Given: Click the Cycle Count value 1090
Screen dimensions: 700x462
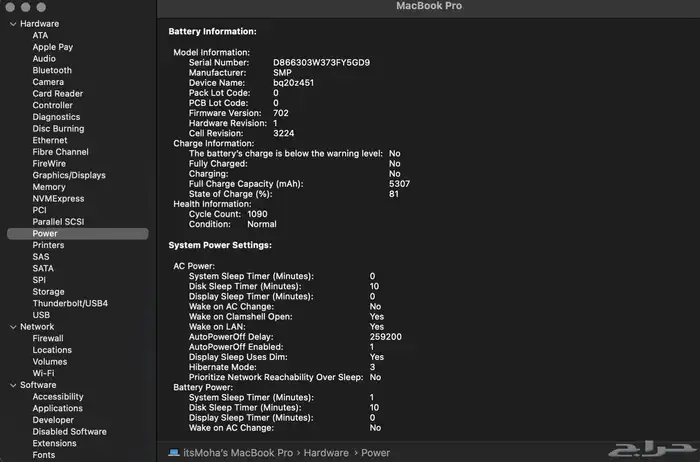Looking at the screenshot, I should (257, 214).
